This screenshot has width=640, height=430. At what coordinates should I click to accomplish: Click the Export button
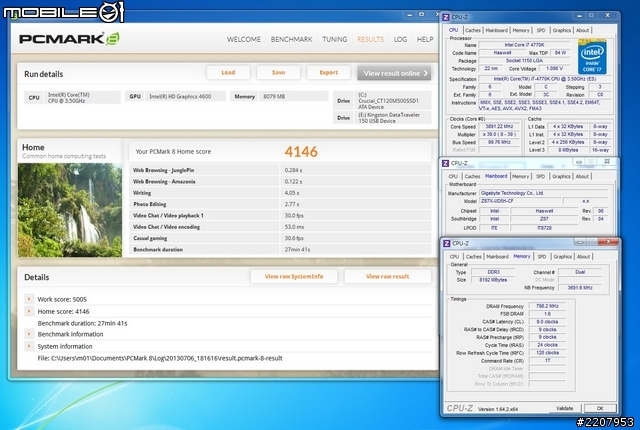pyautogui.click(x=329, y=73)
